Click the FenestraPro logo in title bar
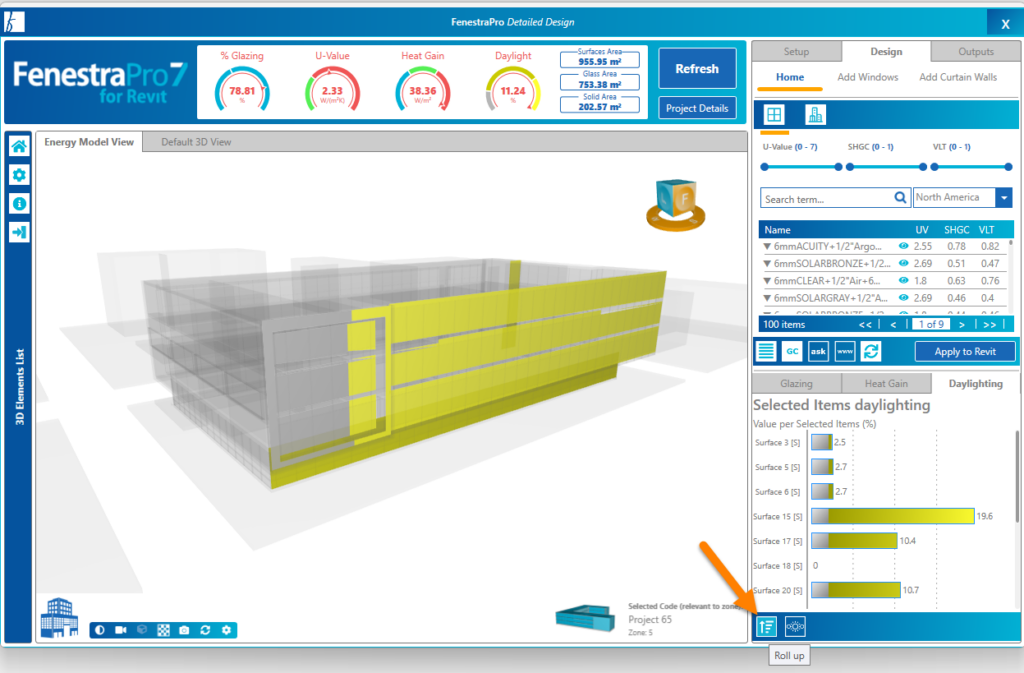The height and width of the screenshot is (673, 1024). coord(14,22)
